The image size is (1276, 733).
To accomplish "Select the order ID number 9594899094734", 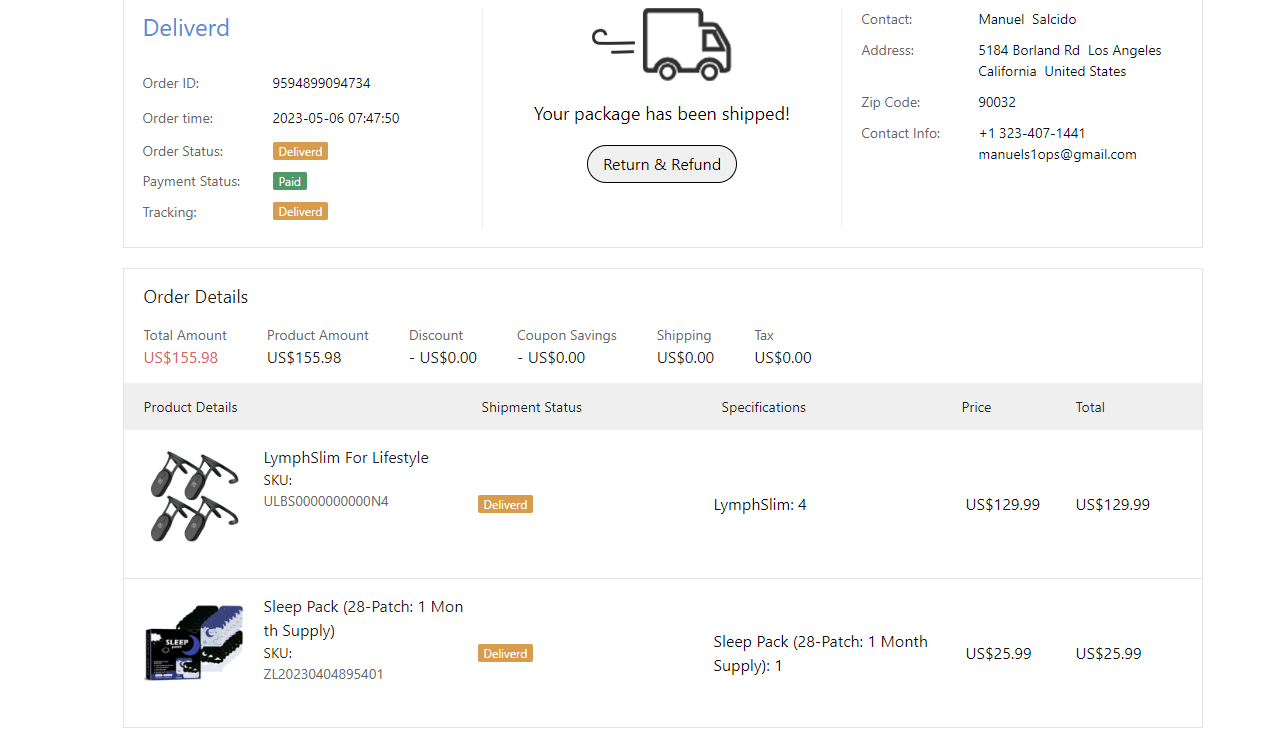I will 321,84.
